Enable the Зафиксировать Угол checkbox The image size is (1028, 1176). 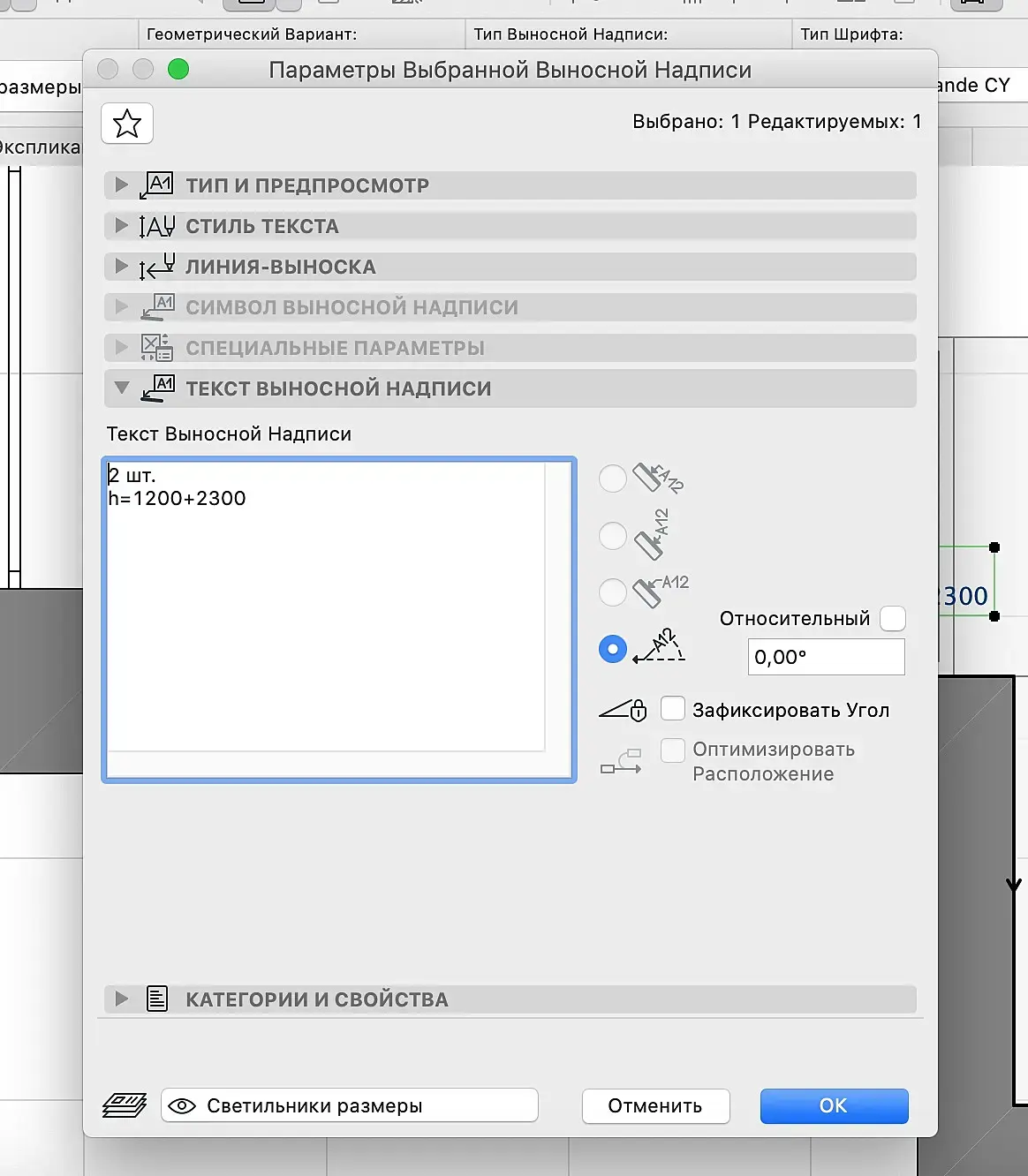coord(673,708)
